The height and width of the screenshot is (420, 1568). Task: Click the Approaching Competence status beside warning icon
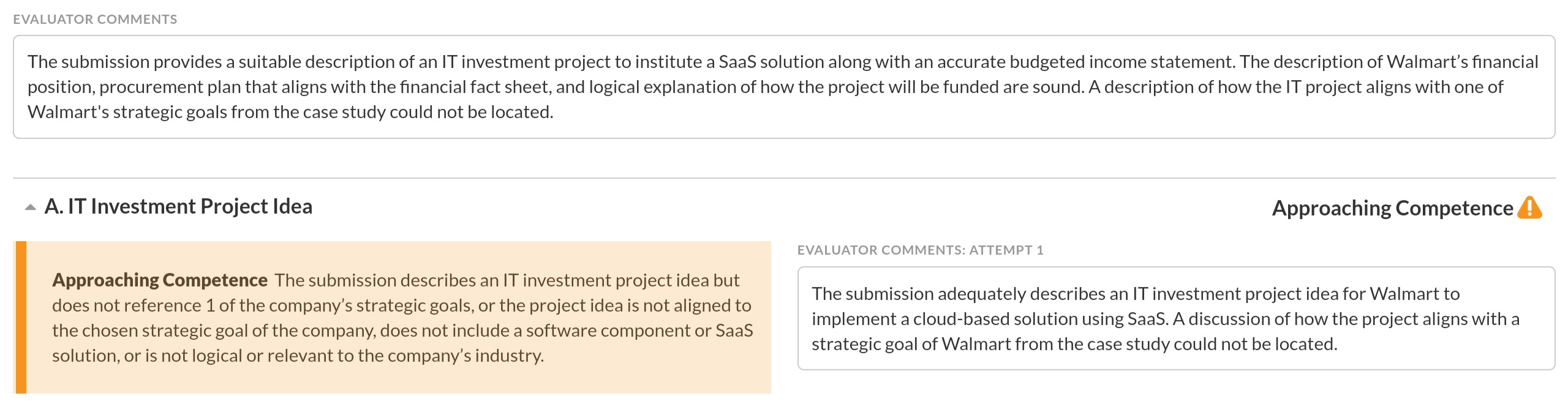tap(1392, 208)
